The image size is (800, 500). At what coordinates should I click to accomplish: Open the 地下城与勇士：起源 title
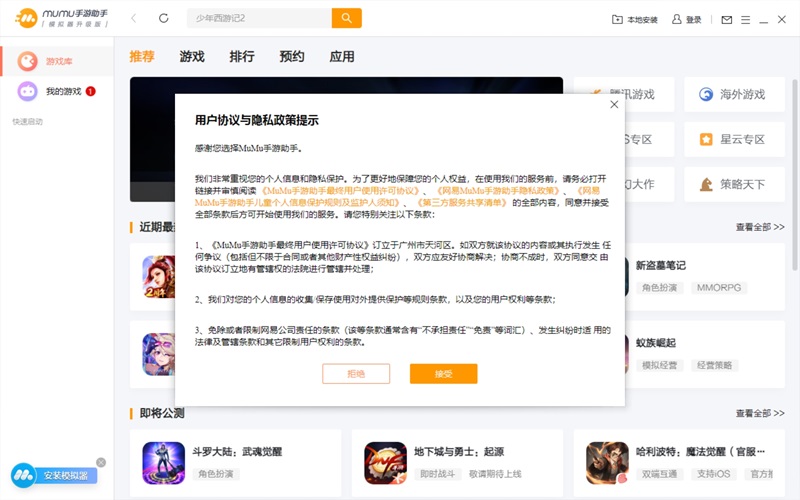pos(459,452)
